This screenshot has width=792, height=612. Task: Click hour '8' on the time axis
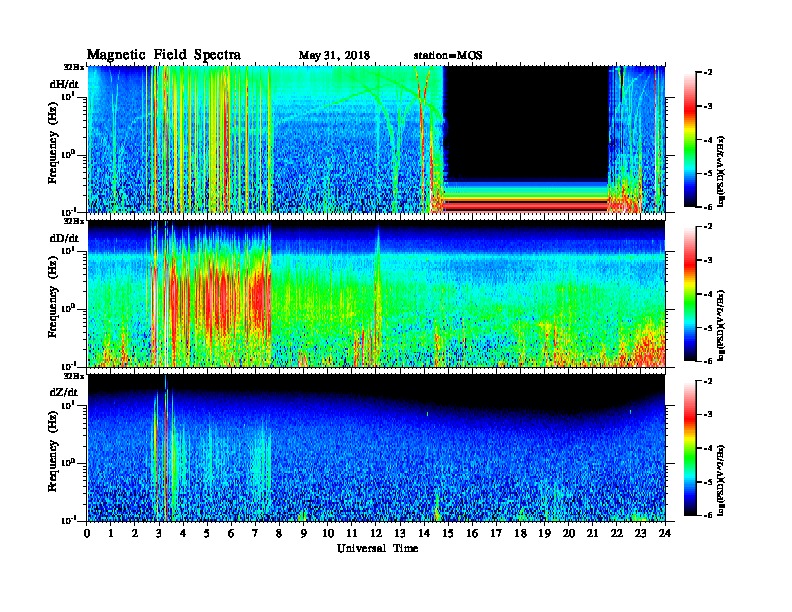[x=279, y=533]
